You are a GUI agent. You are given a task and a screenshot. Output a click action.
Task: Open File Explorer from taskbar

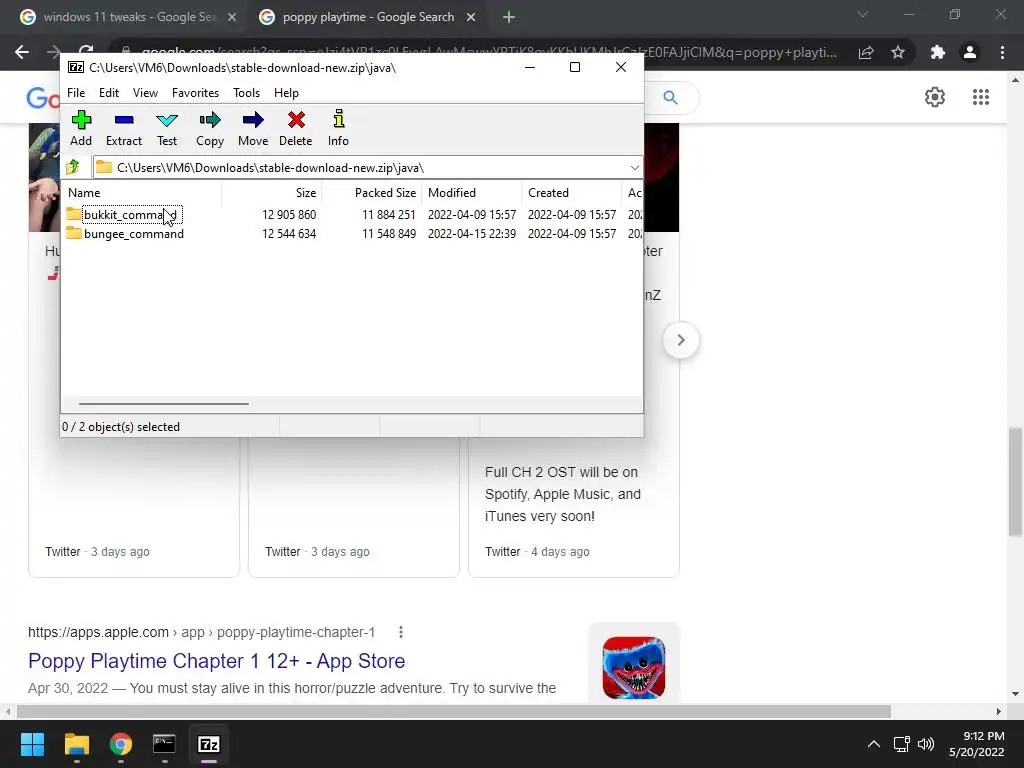click(x=76, y=744)
